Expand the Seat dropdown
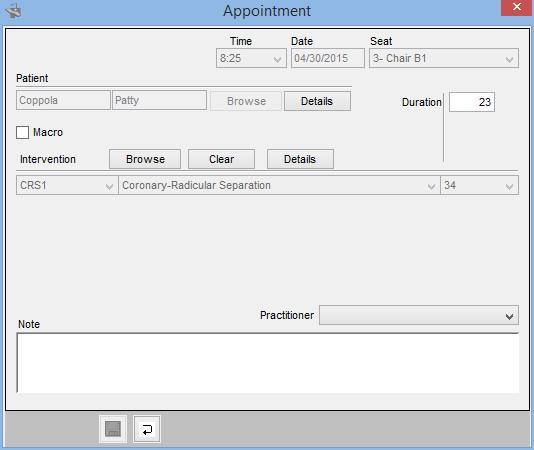 click(x=444, y=58)
